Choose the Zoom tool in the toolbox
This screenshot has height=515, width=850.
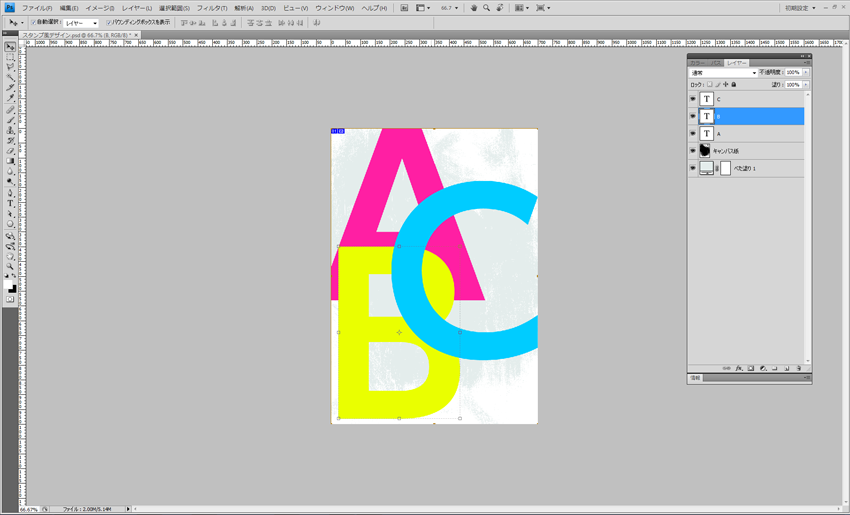[10, 266]
